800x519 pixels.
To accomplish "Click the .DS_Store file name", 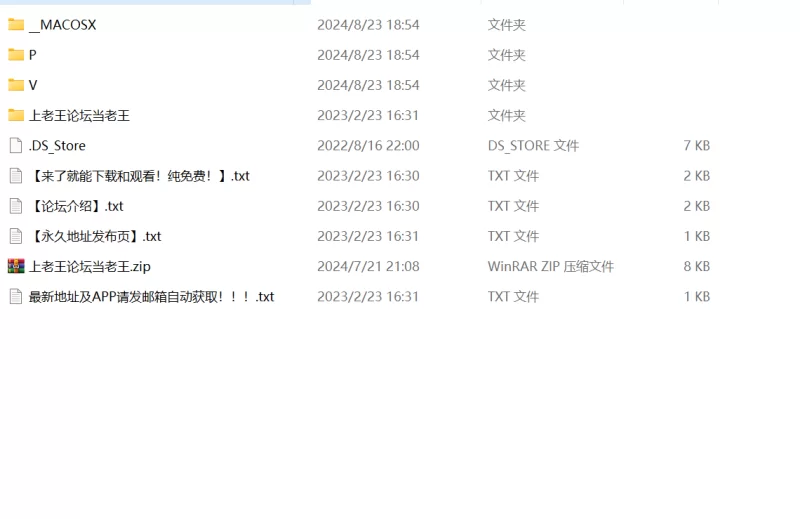I will point(57,146).
